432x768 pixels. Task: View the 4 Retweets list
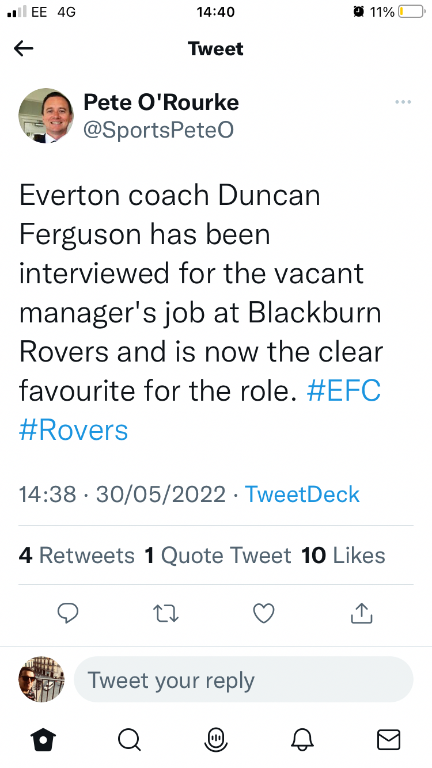tap(76, 555)
